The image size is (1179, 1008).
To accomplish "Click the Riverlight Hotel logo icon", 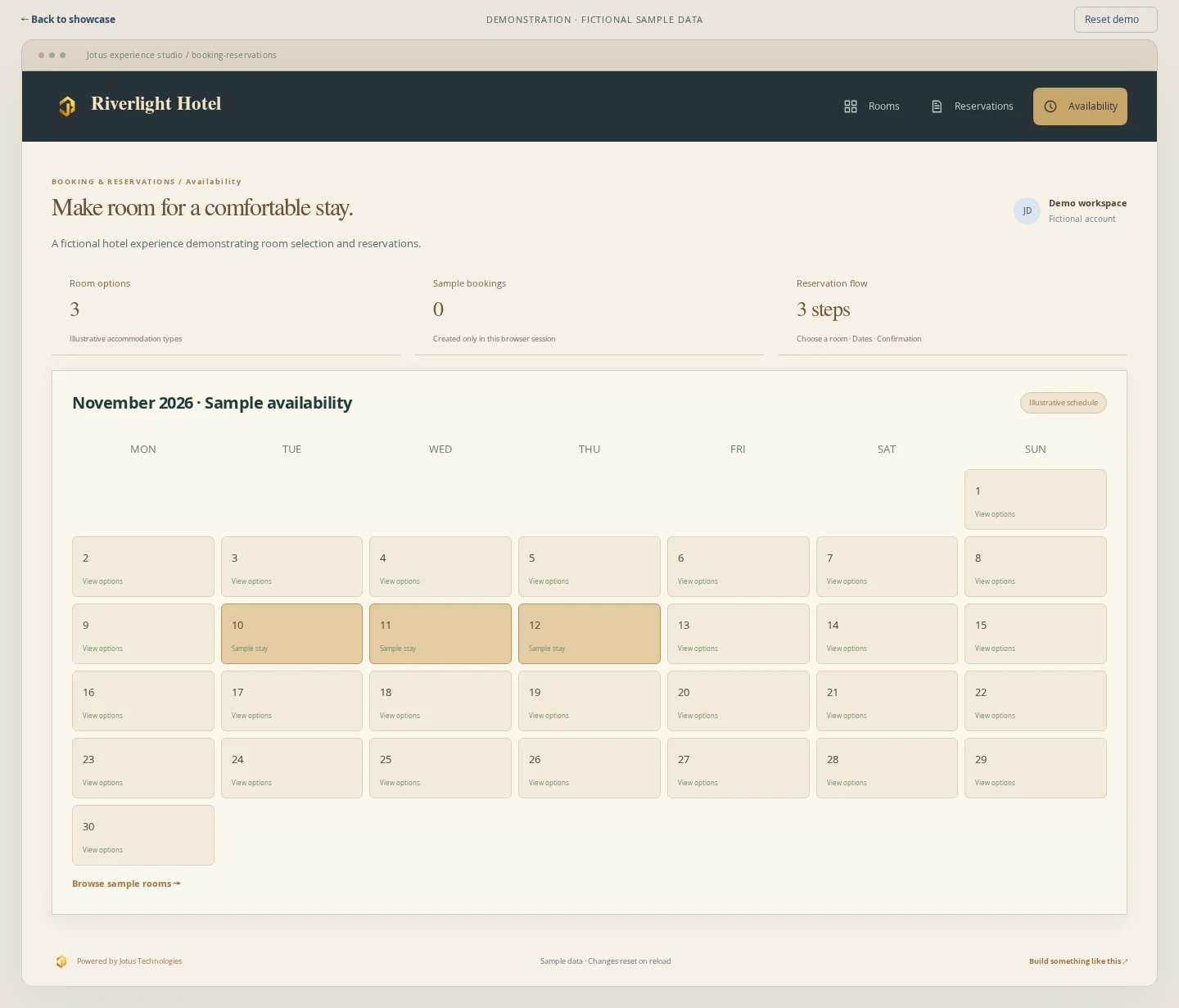I will 67,106.
